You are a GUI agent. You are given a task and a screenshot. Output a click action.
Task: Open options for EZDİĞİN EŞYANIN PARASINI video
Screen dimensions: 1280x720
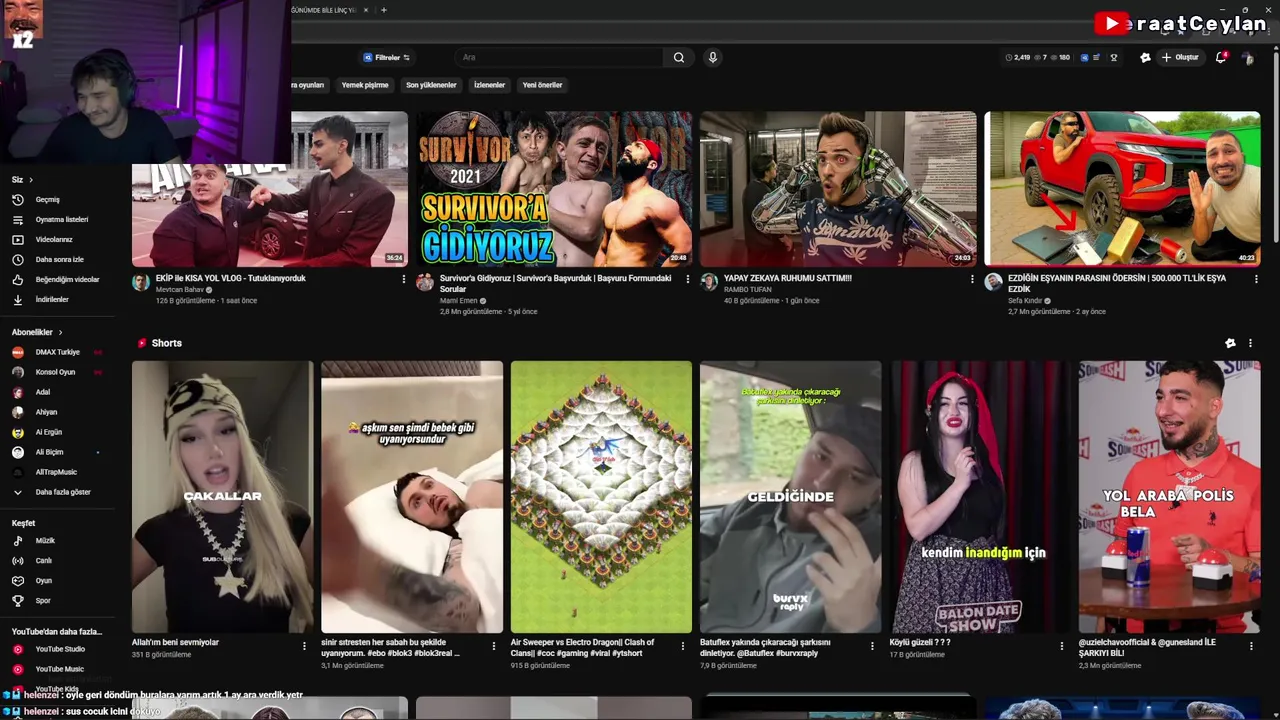click(x=1256, y=279)
